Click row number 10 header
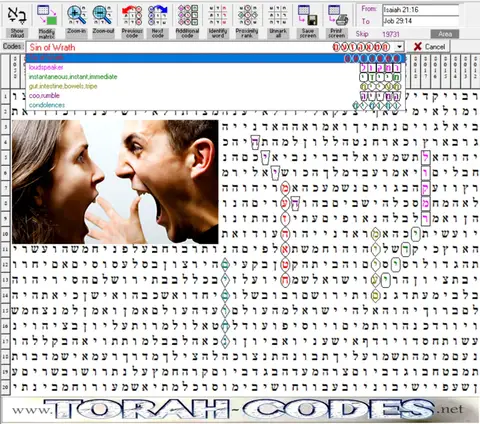 (5, 234)
